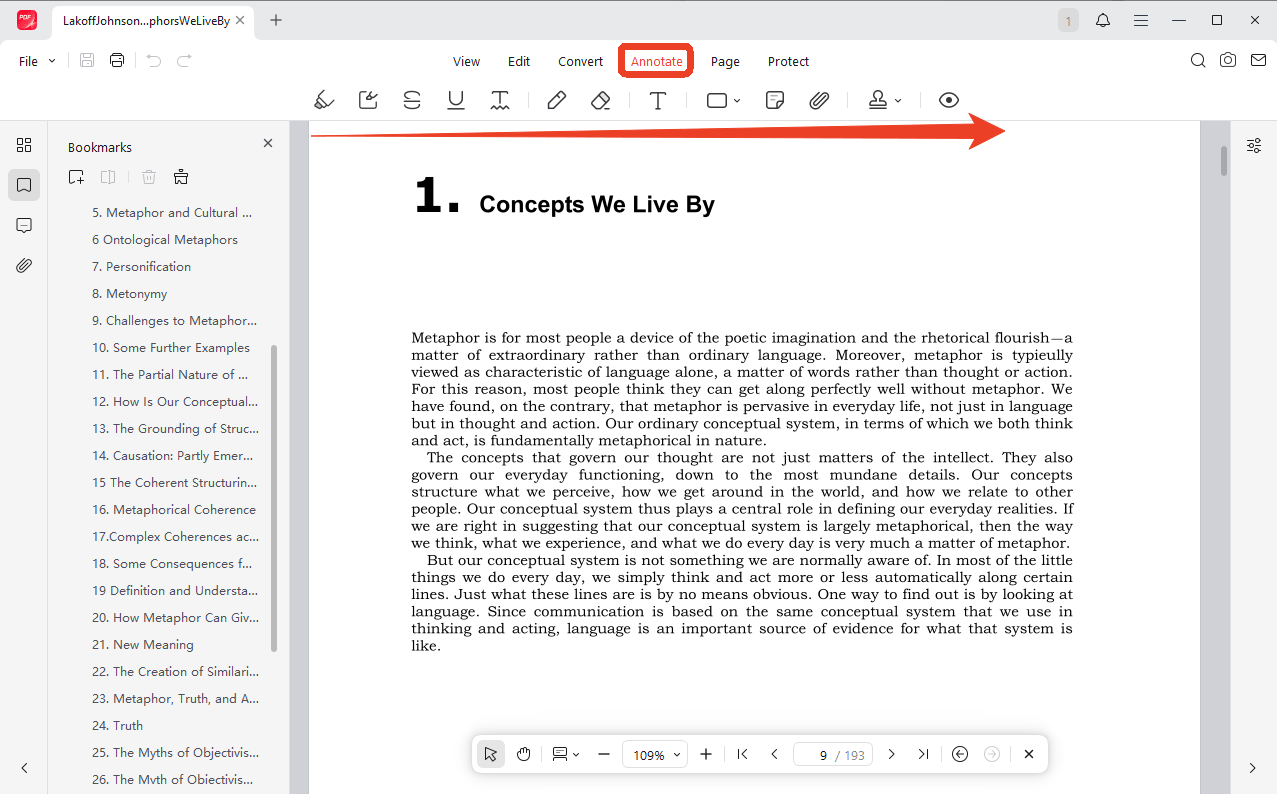
Task: Add a new tab with plus
Action: click(x=276, y=20)
